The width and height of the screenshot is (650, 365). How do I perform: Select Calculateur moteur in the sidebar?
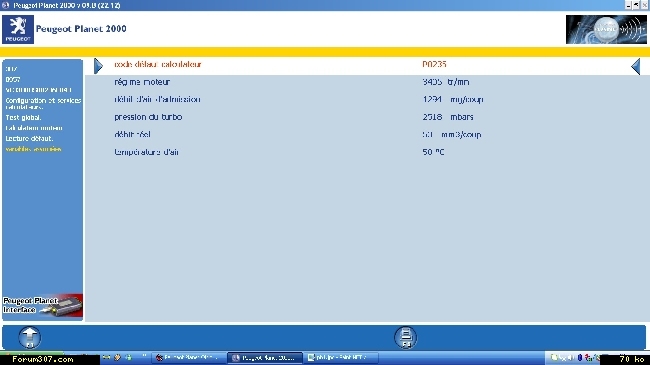[34, 128]
